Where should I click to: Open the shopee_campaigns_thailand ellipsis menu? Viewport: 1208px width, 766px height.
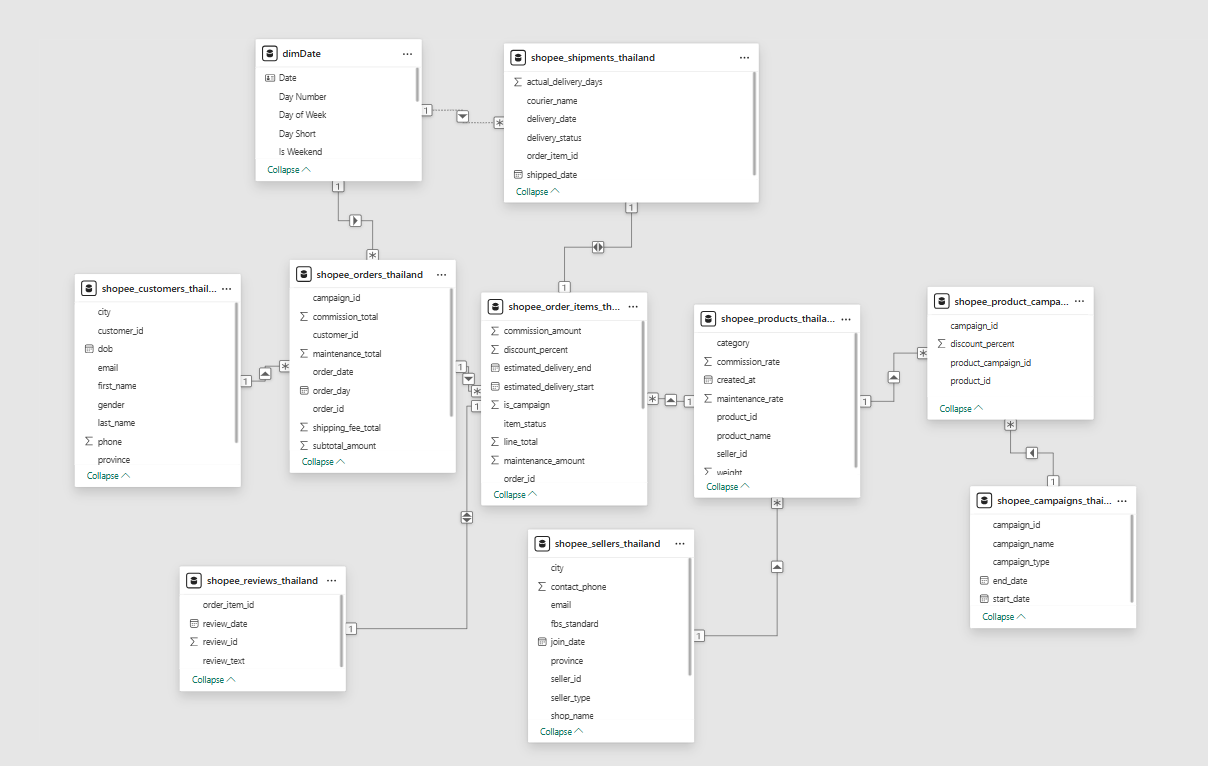point(1122,501)
